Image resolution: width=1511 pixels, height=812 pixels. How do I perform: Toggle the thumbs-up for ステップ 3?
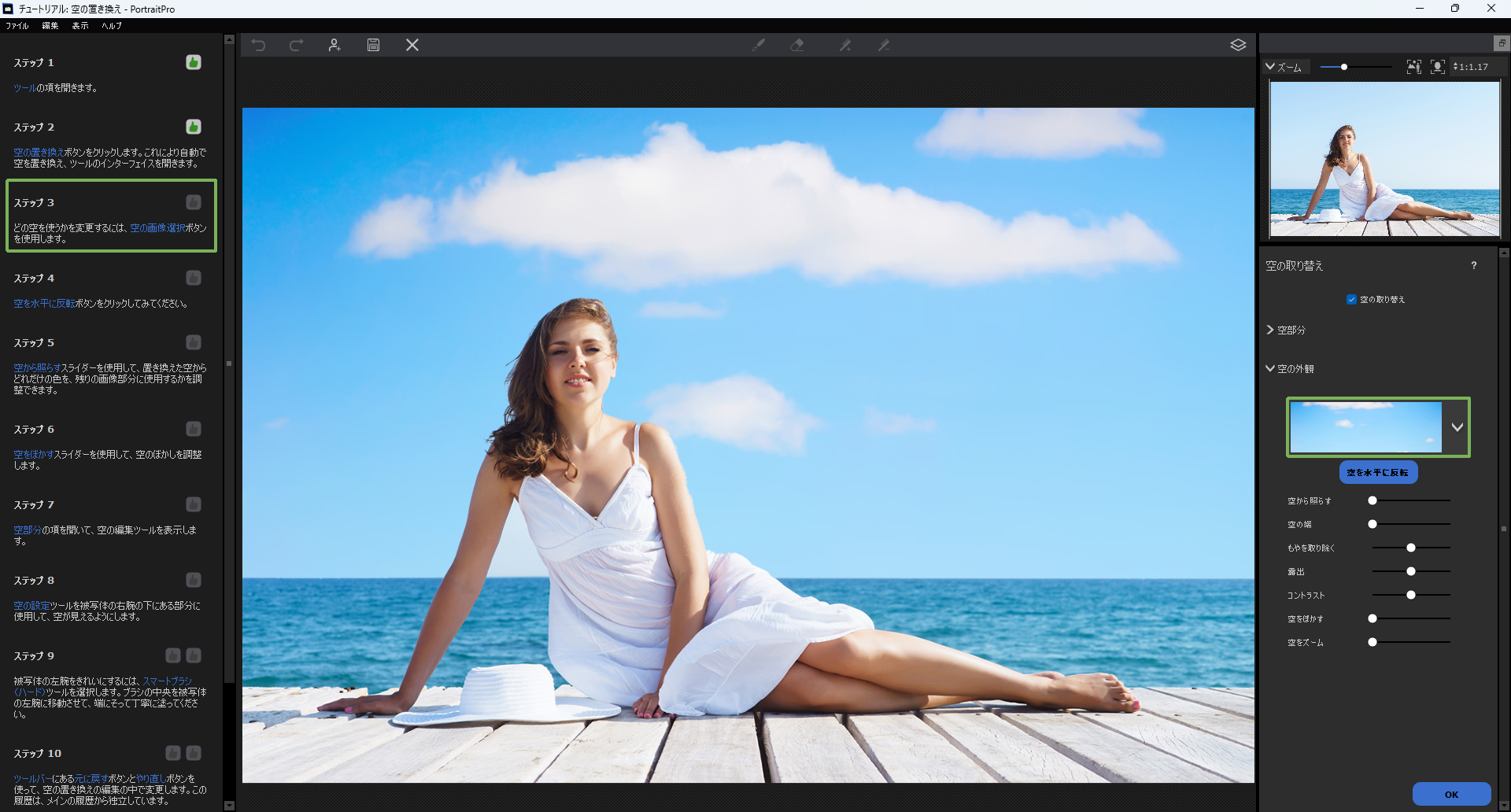tap(193, 202)
